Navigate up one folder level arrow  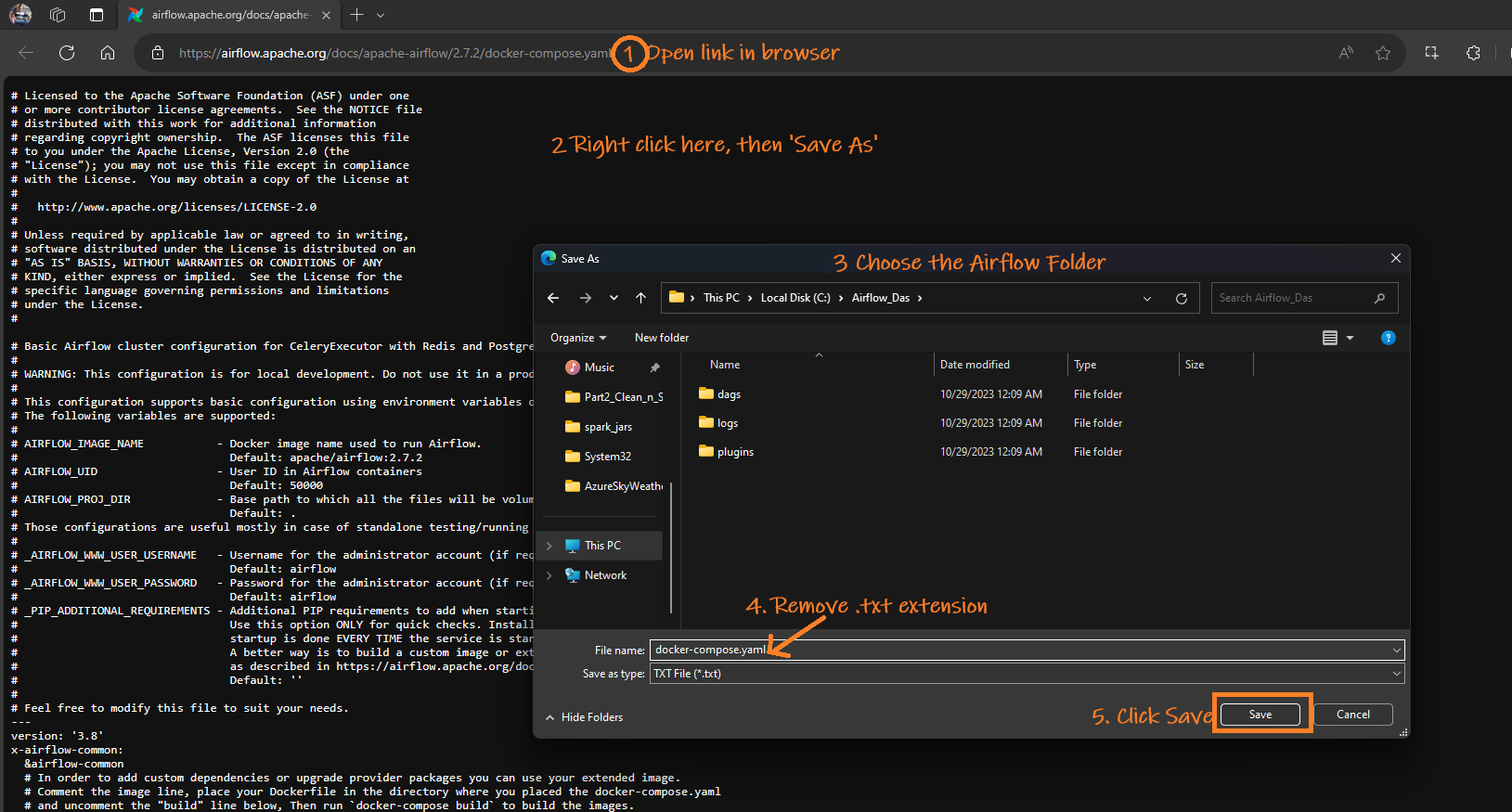click(x=640, y=298)
